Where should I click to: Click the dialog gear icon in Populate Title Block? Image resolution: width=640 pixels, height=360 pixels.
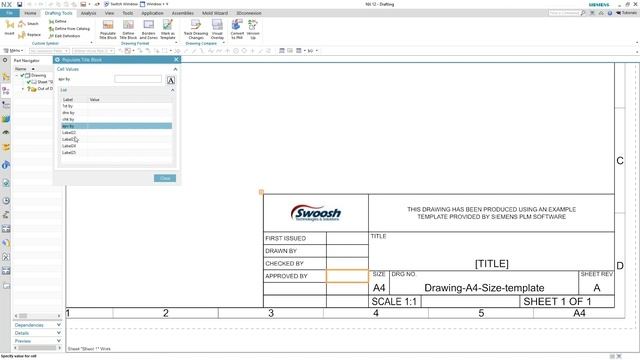click(x=57, y=60)
